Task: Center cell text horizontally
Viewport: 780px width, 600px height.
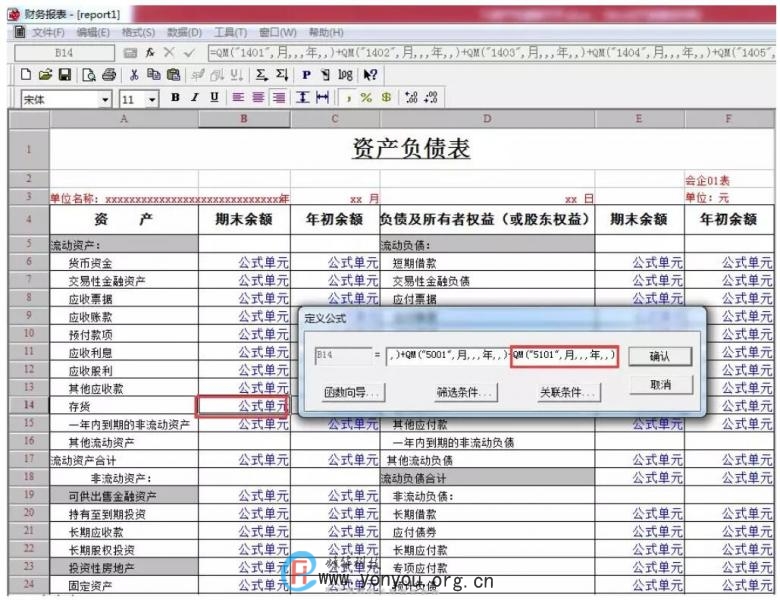Action: (x=258, y=98)
